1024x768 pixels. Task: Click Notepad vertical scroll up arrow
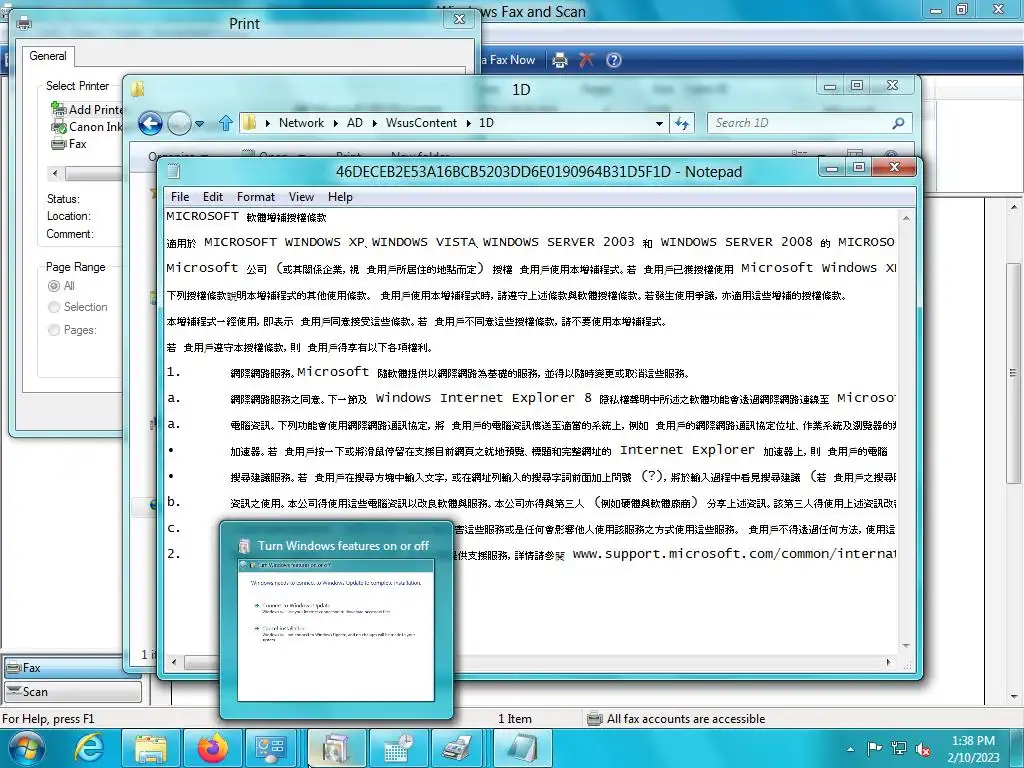pyautogui.click(x=906, y=218)
